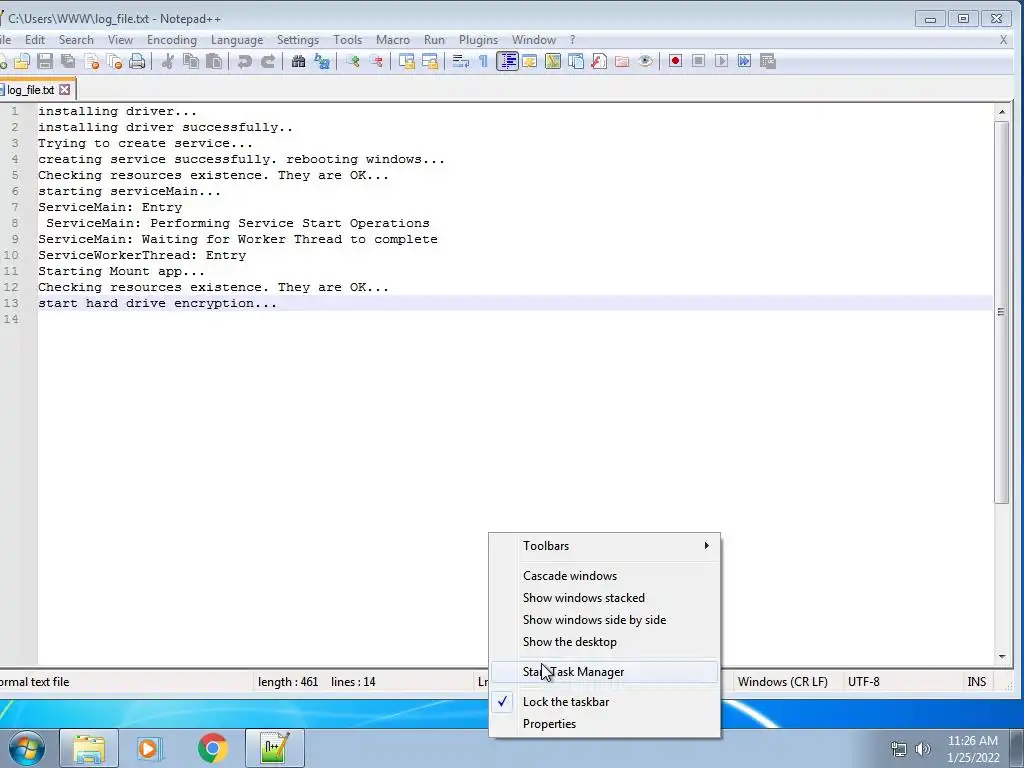1024x768 pixels.
Task: Click the Zoom In toolbar icon
Action: [353, 61]
